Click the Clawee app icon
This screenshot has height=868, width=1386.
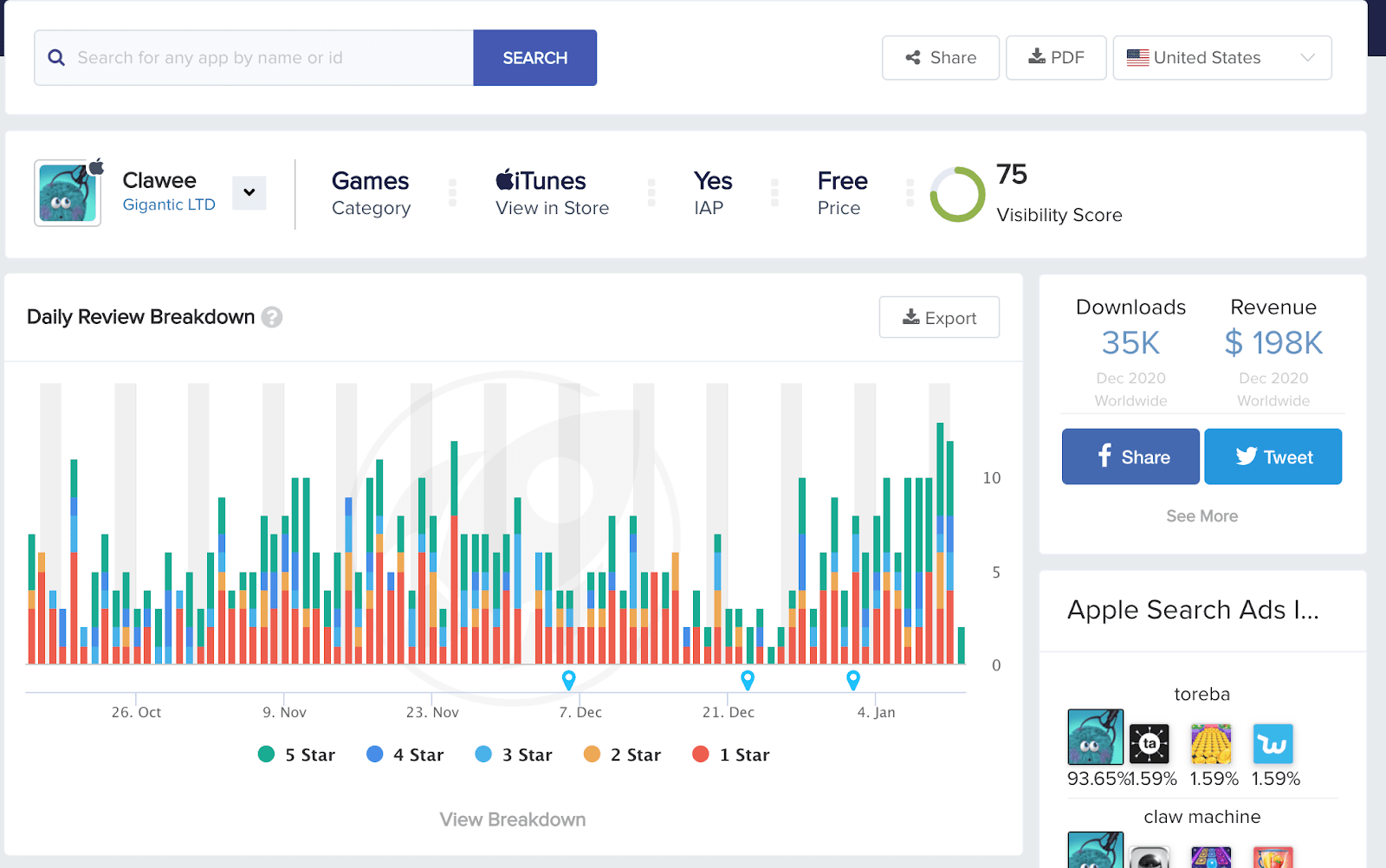coord(68,193)
